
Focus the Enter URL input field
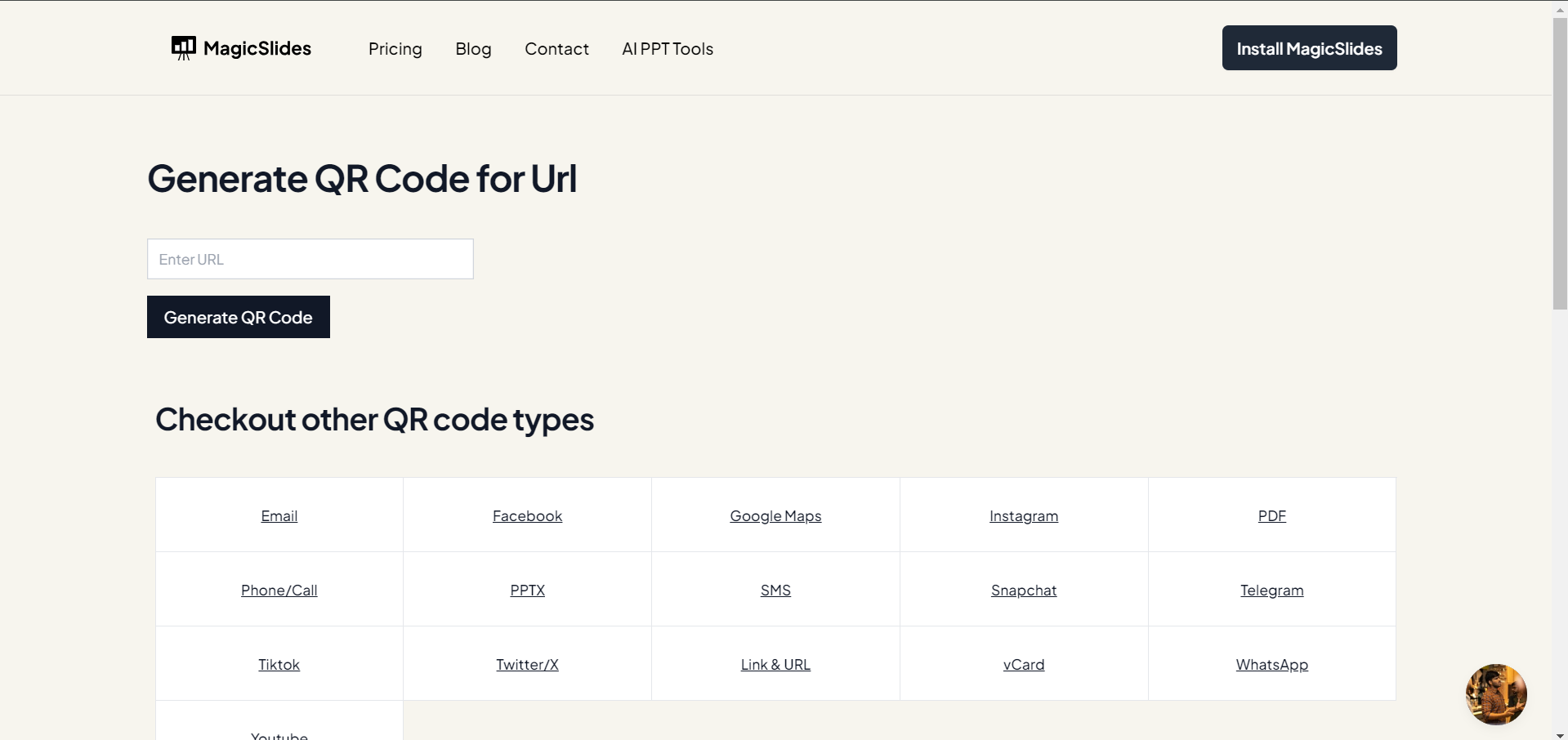pos(310,259)
